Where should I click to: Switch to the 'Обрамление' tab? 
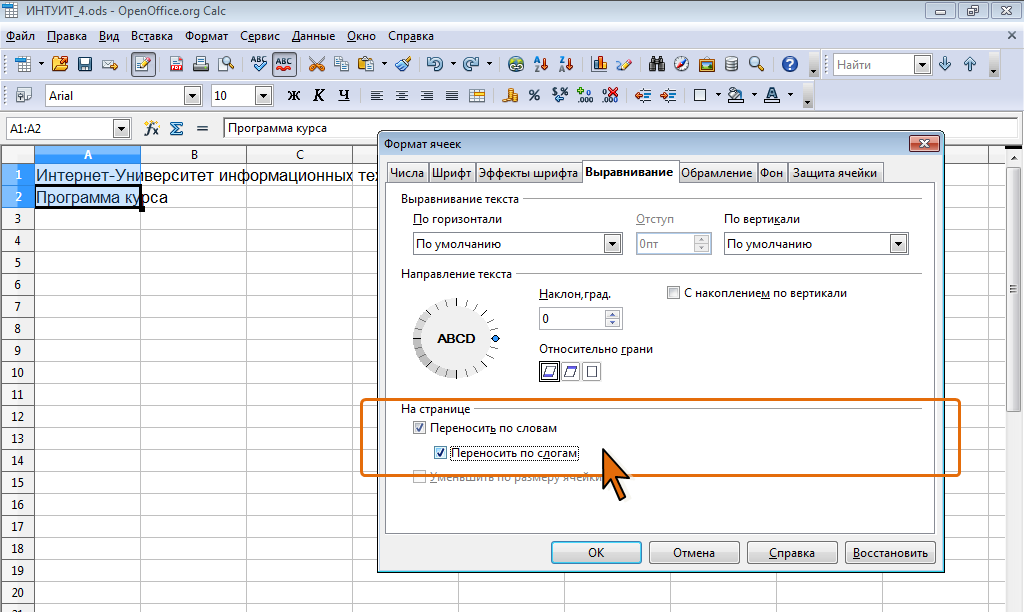(x=716, y=172)
